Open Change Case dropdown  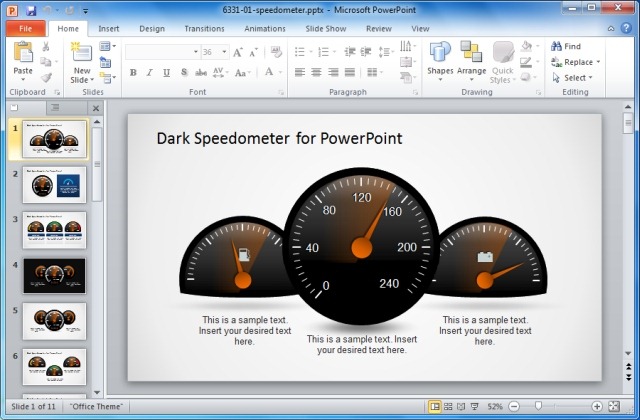pyautogui.click(x=242, y=73)
